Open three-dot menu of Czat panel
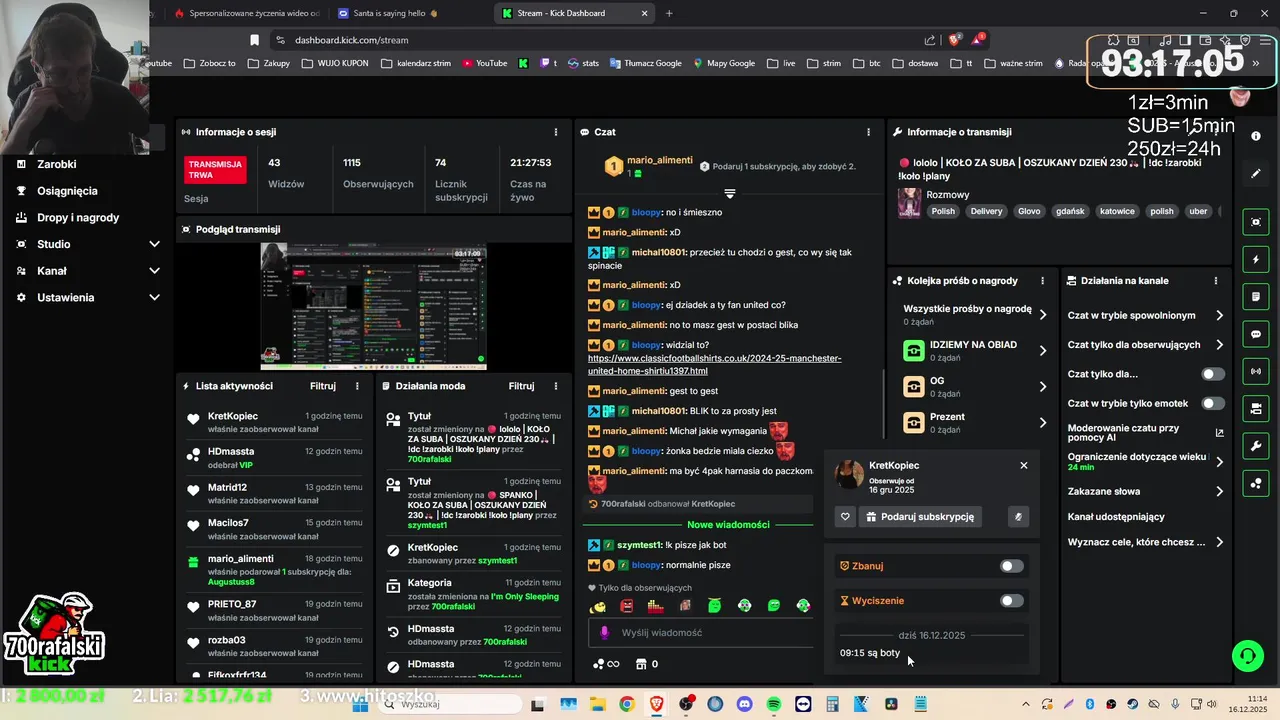The height and width of the screenshot is (720, 1280). [x=868, y=132]
